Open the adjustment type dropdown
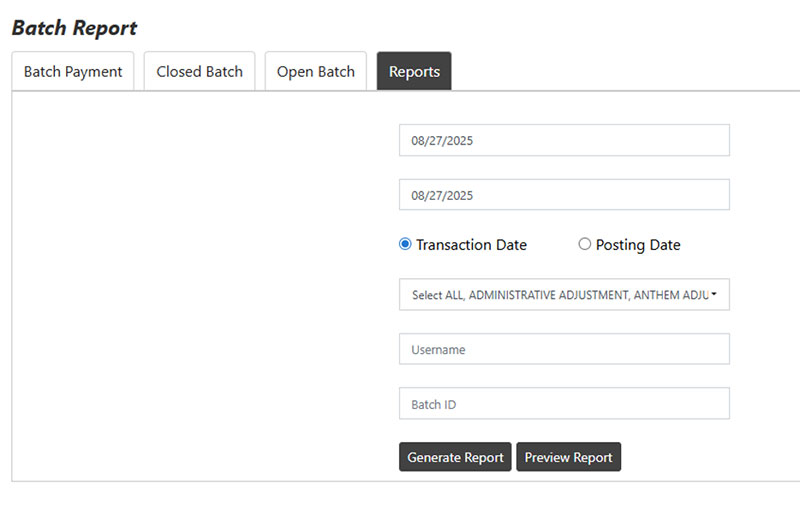Screen dimensions: 800x532 (564, 295)
